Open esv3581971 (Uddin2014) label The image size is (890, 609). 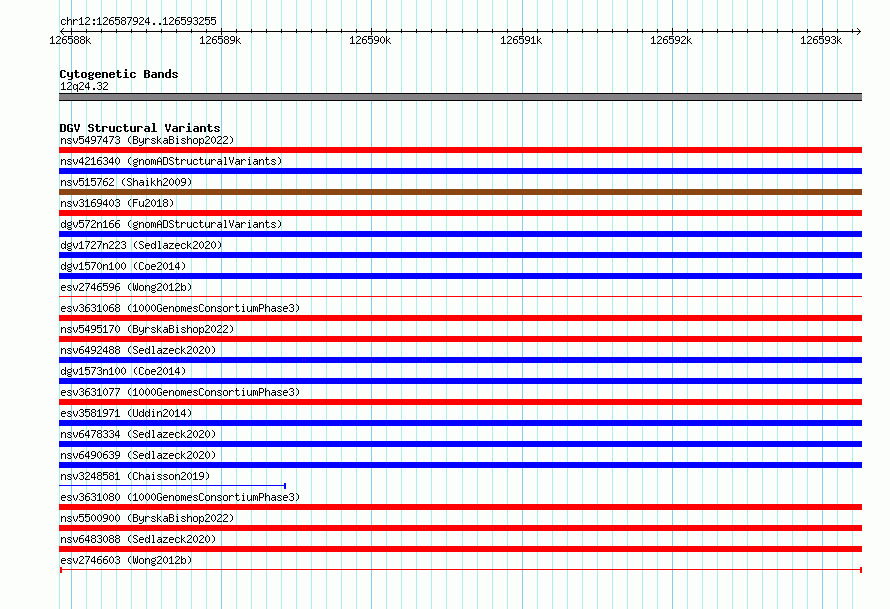(x=126, y=413)
